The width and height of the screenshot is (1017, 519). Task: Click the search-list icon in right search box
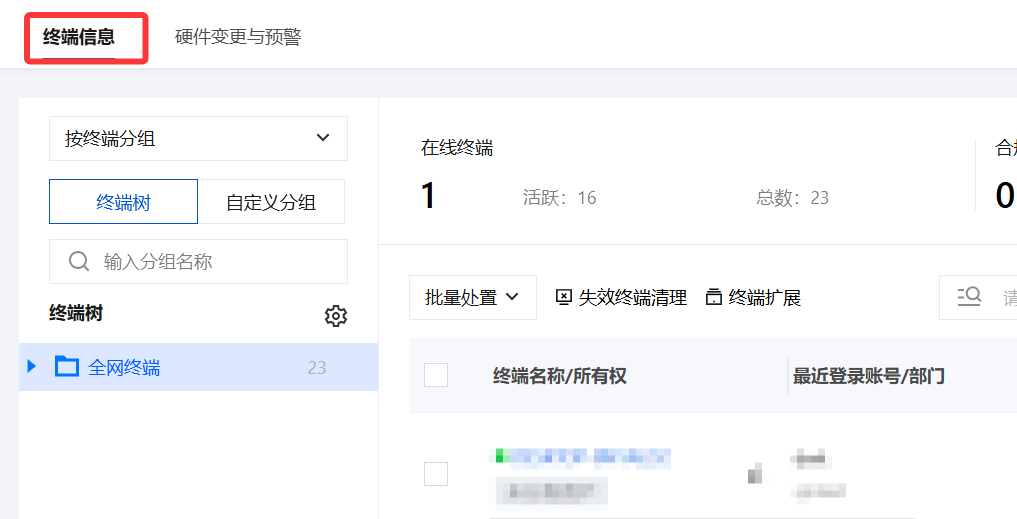click(x=969, y=296)
